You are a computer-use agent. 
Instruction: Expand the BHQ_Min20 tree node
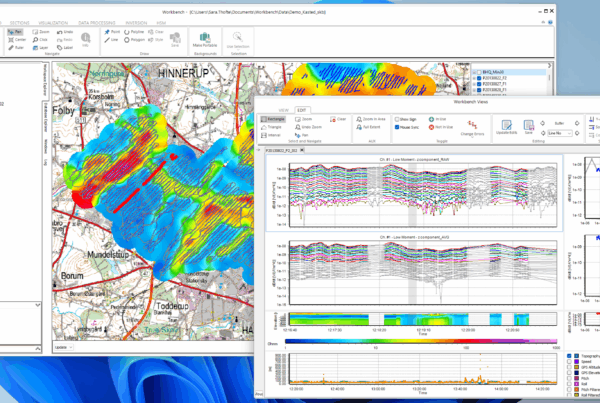[x=474, y=72]
